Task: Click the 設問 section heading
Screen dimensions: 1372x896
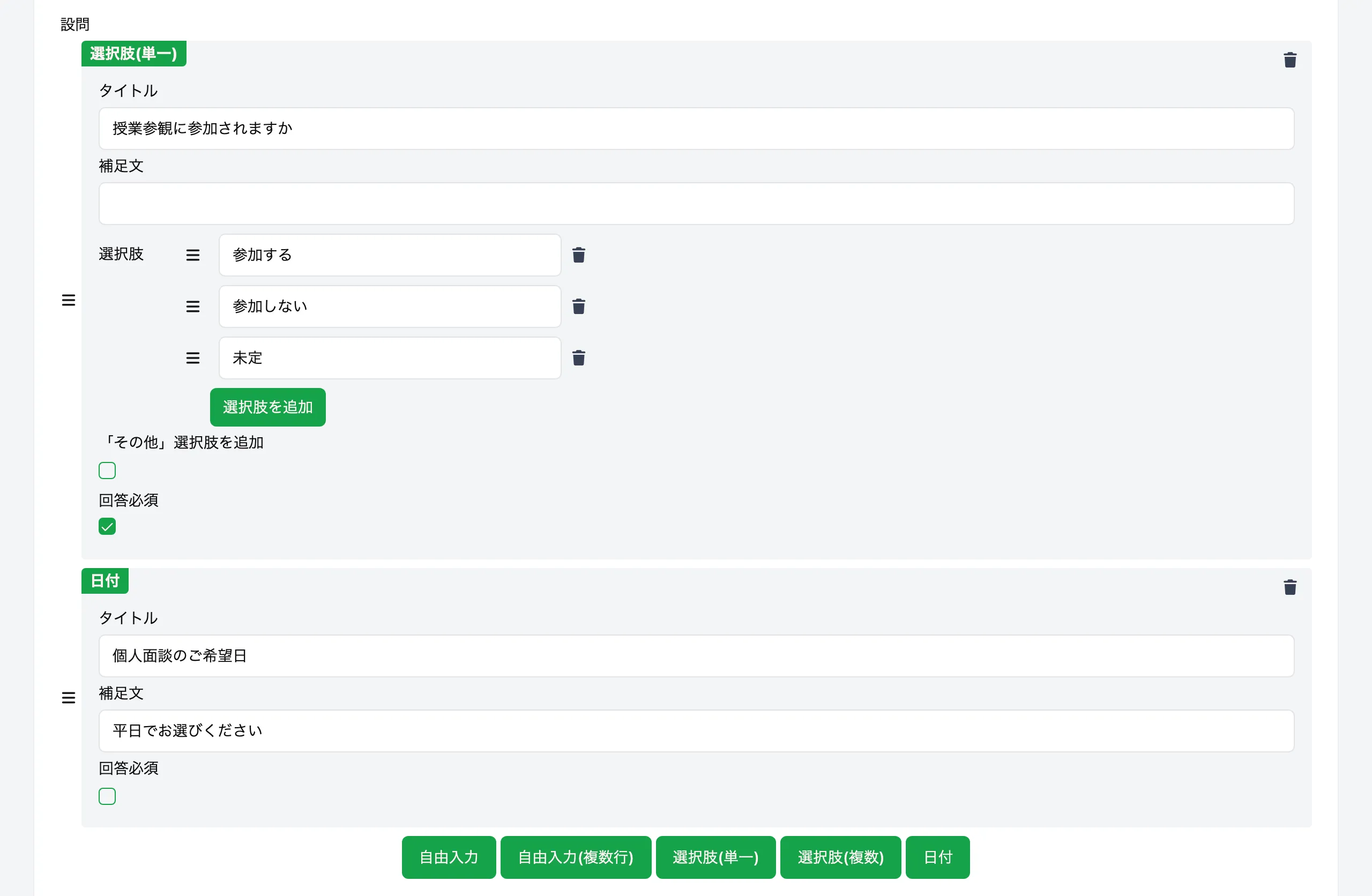Action: (x=75, y=24)
